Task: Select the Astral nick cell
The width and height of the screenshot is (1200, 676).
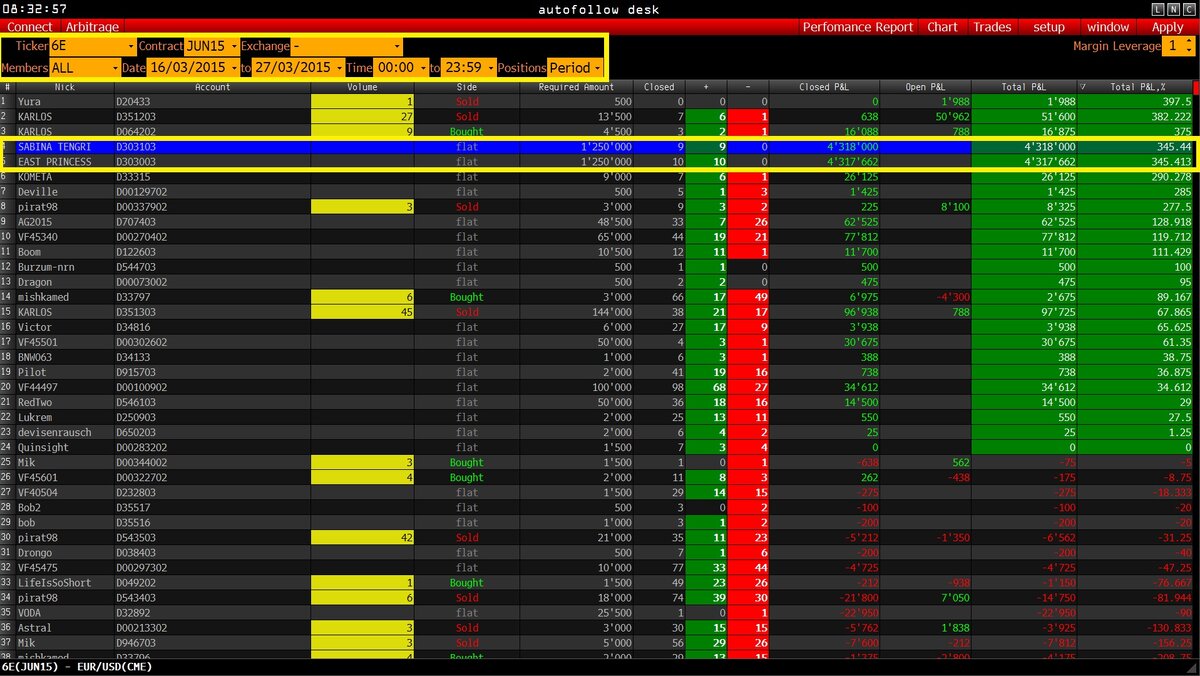Action: (x=64, y=628)
